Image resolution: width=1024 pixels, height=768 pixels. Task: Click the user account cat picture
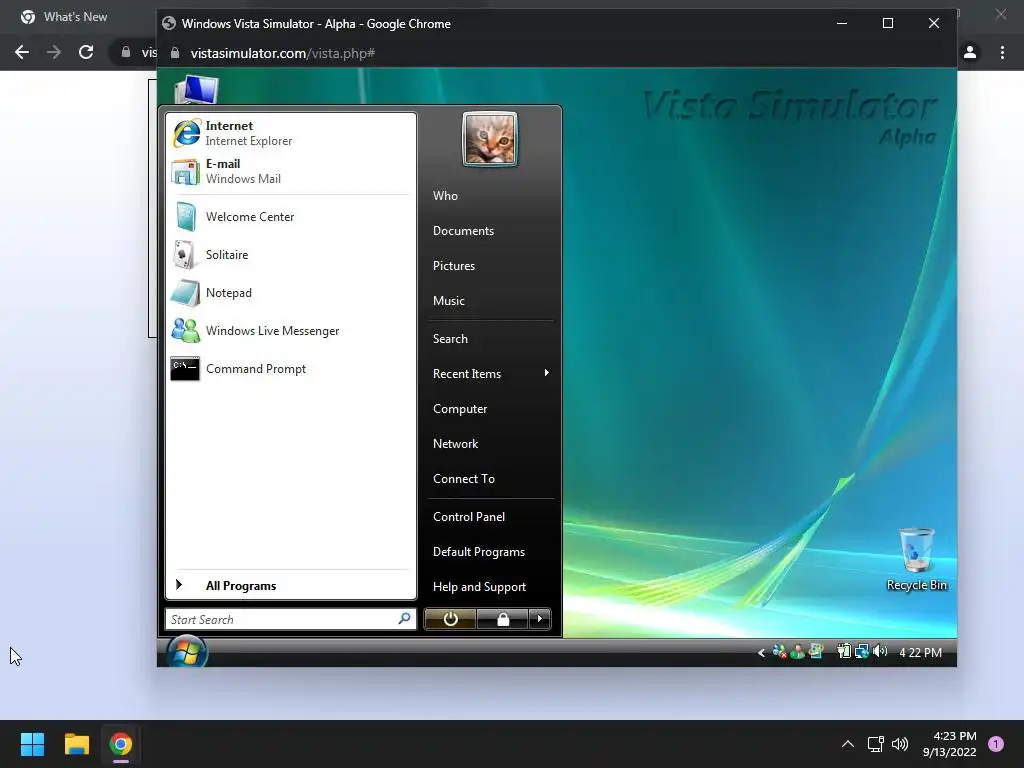pos(490,139)
